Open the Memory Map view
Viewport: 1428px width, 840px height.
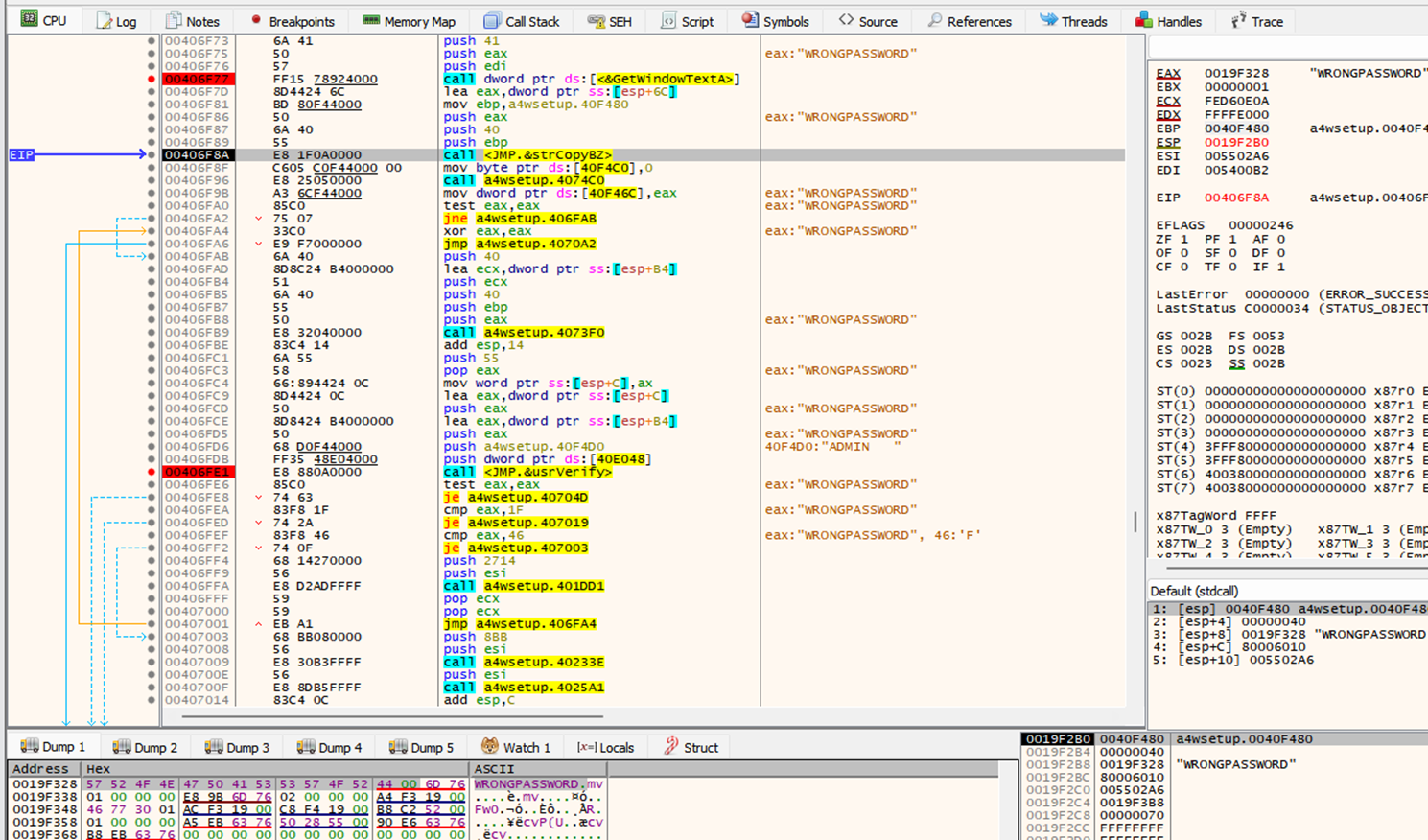click(x=409, y=21)
